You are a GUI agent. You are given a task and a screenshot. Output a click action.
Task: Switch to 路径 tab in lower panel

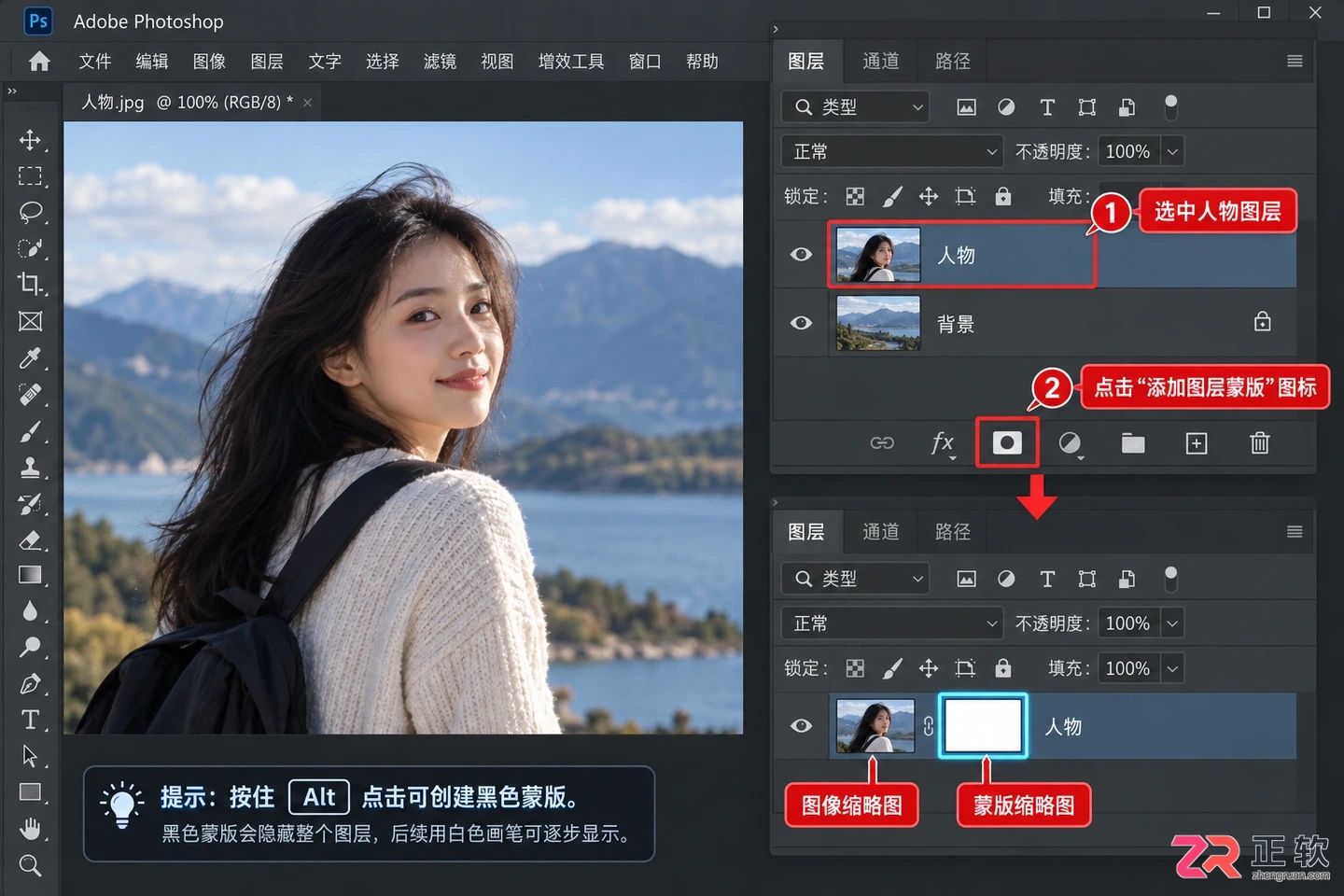tap(953, 531)
